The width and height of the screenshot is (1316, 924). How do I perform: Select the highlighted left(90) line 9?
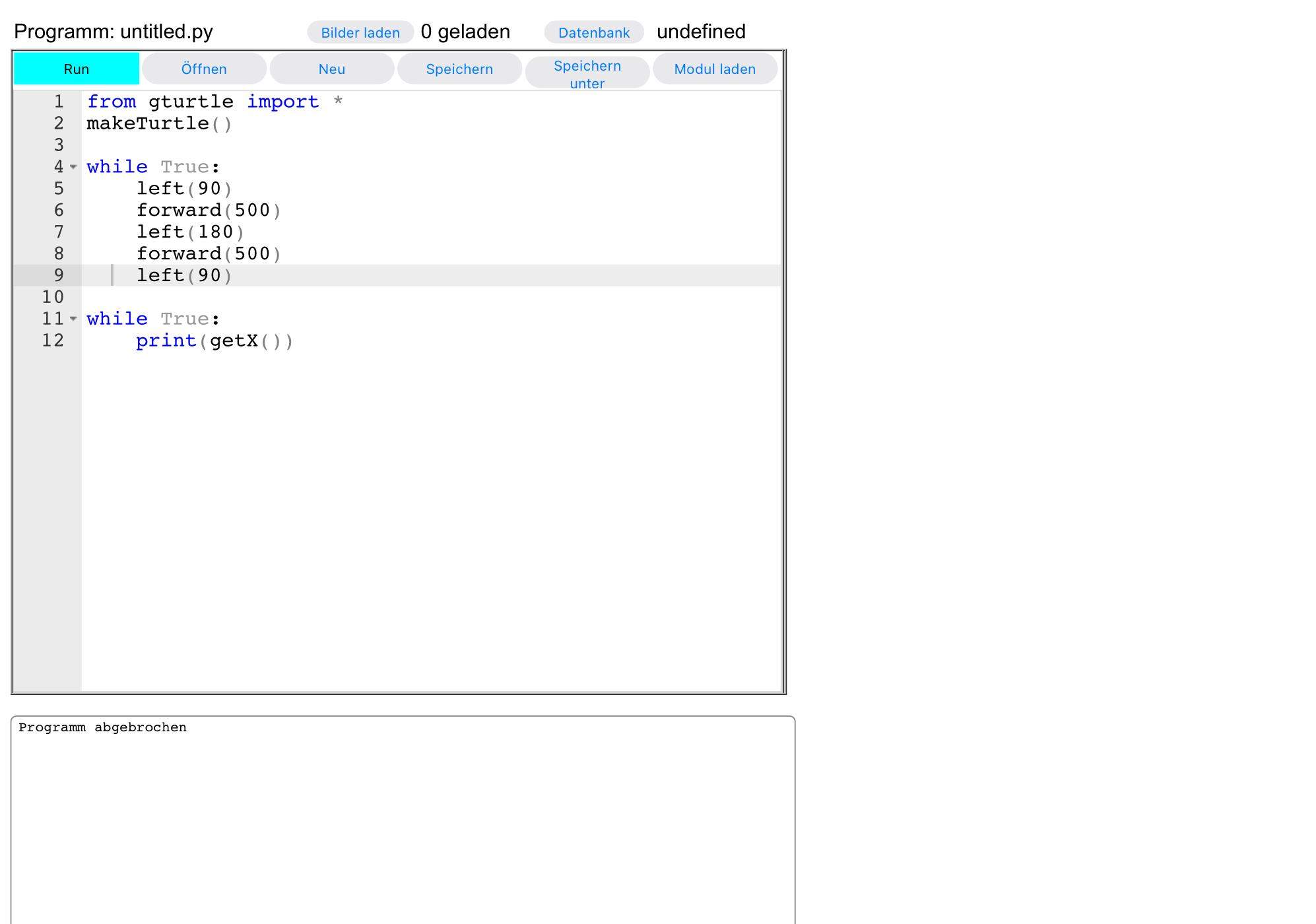pos(183,275)
